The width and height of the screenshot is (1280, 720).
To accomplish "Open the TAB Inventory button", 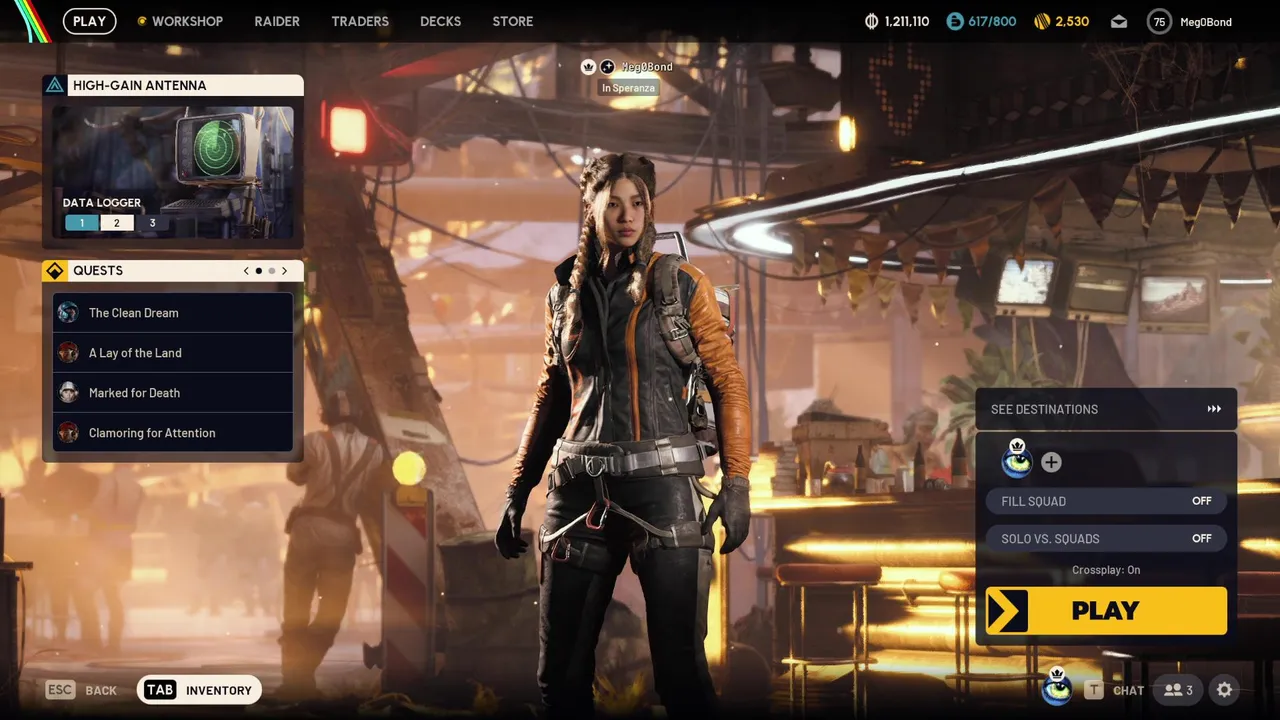I will (x=199, y=690).
